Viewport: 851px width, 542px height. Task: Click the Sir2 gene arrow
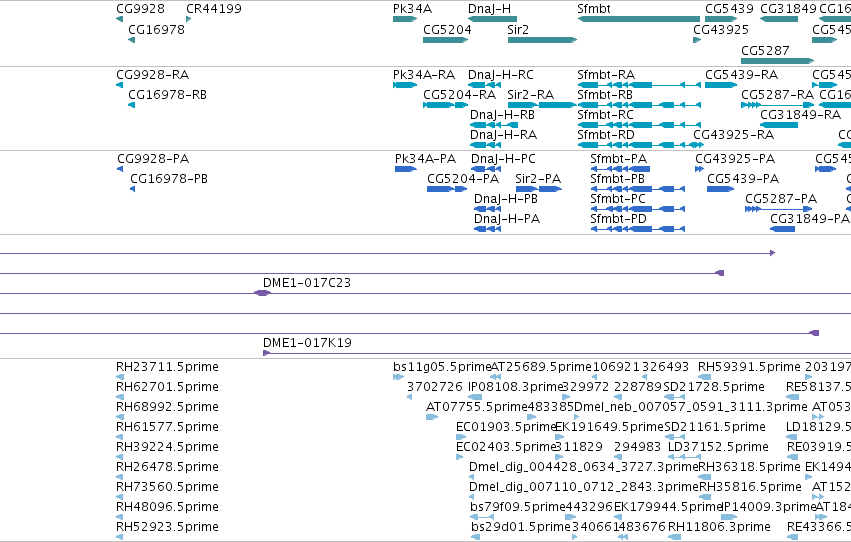542,40
